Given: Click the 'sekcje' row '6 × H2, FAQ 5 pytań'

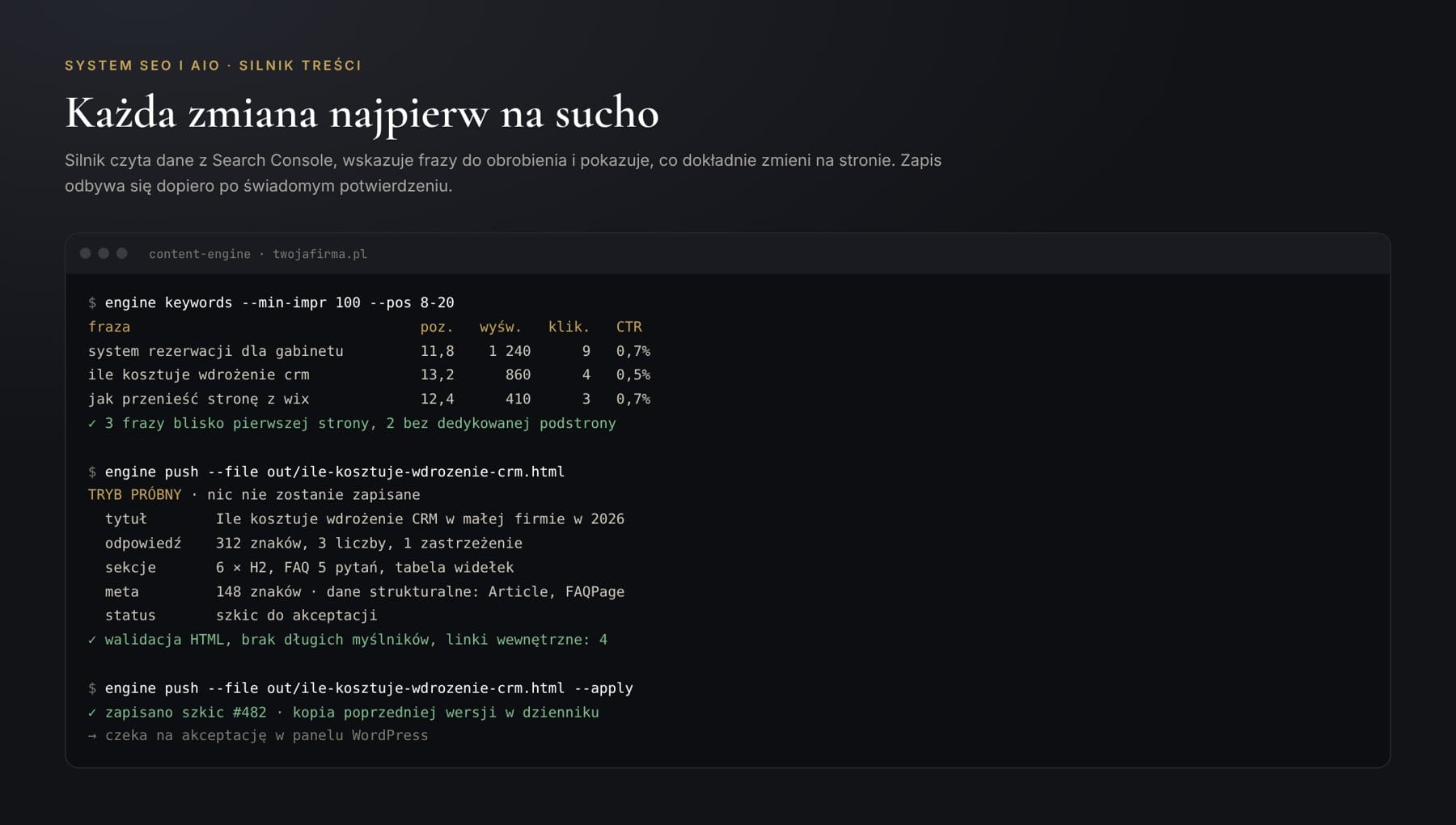Looking at the screenshot, I should click(310, 567).
